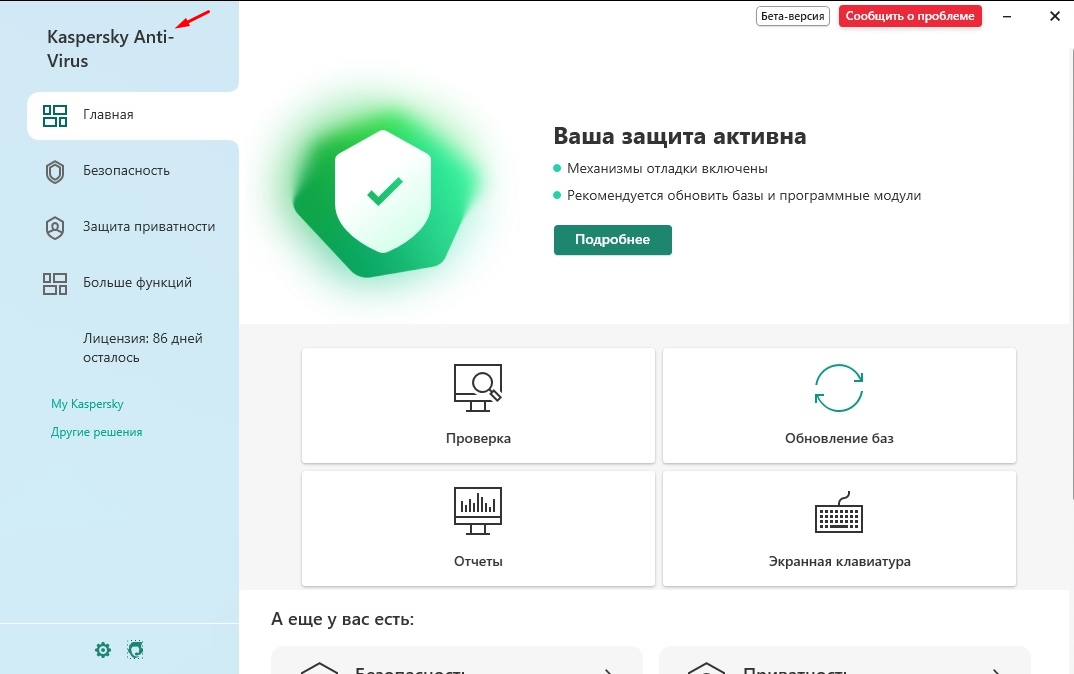Screen dimensions: 1074x674
Task: Click the red Сообщить о проблеме button
Action: tap(910, 16)
